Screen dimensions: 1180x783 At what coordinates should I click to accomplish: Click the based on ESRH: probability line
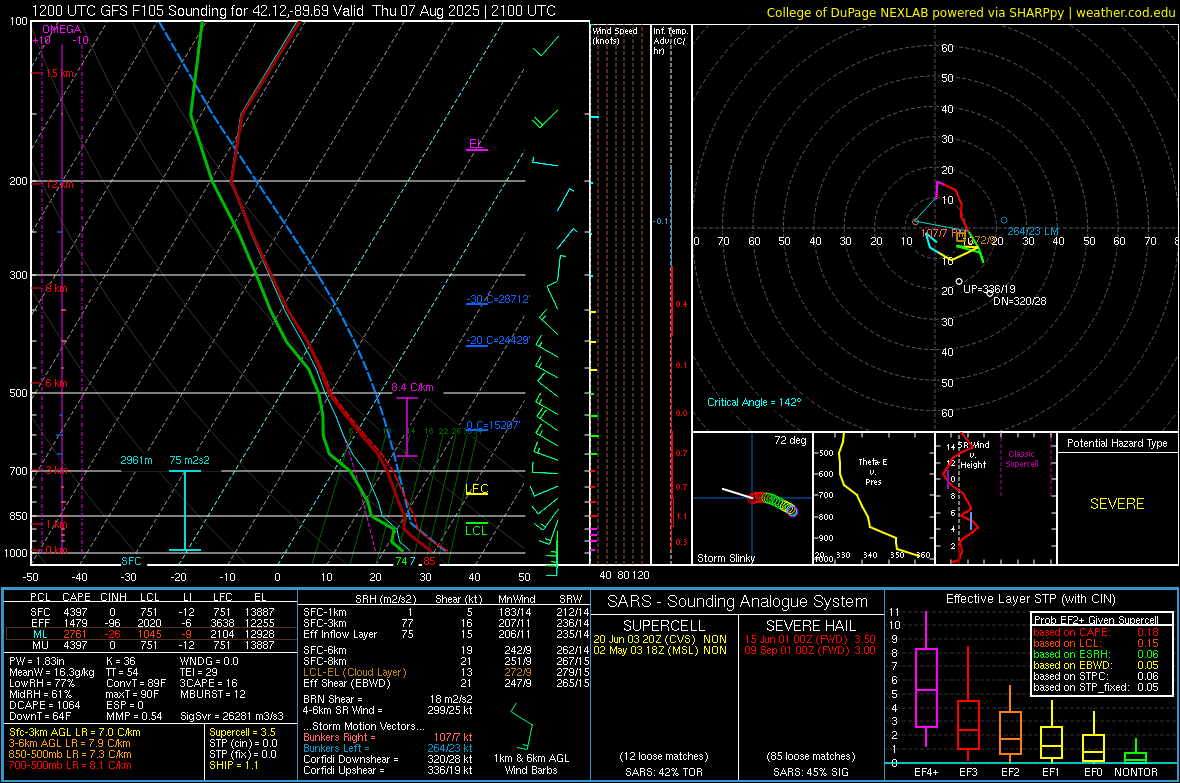(x=1096, y=654)
